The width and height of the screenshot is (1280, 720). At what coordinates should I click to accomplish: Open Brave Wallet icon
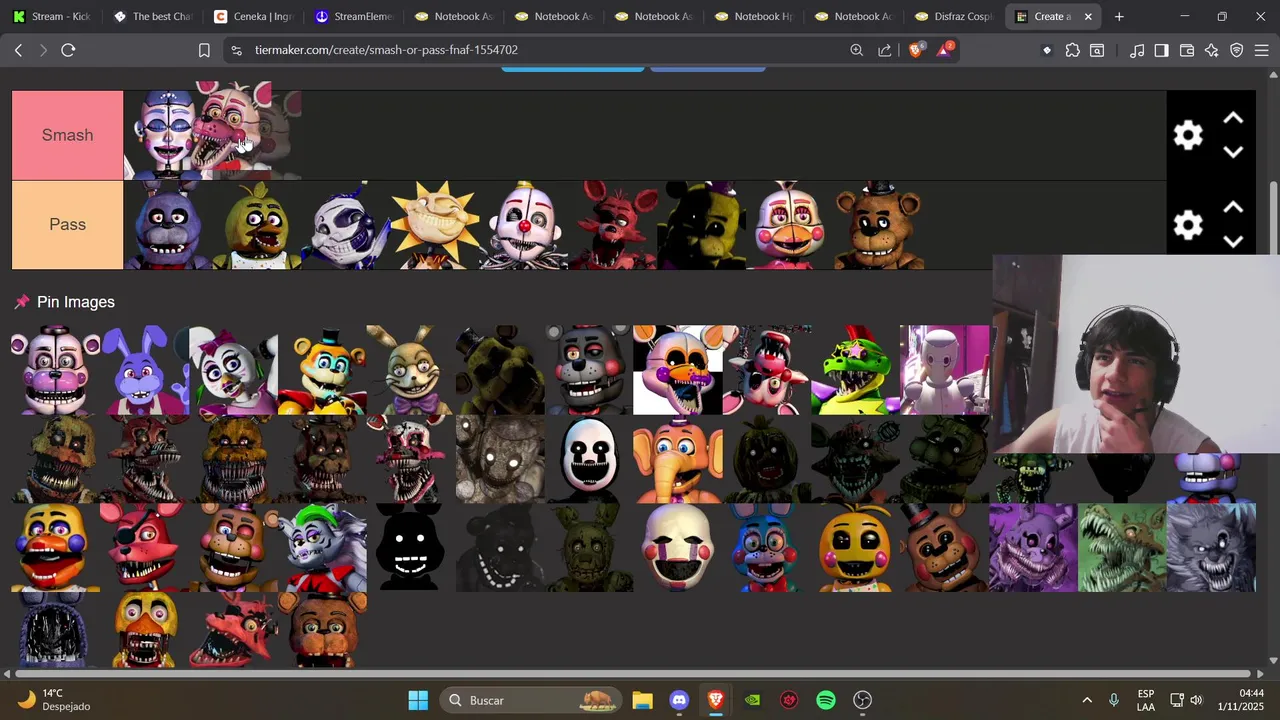coord(1187,50)
